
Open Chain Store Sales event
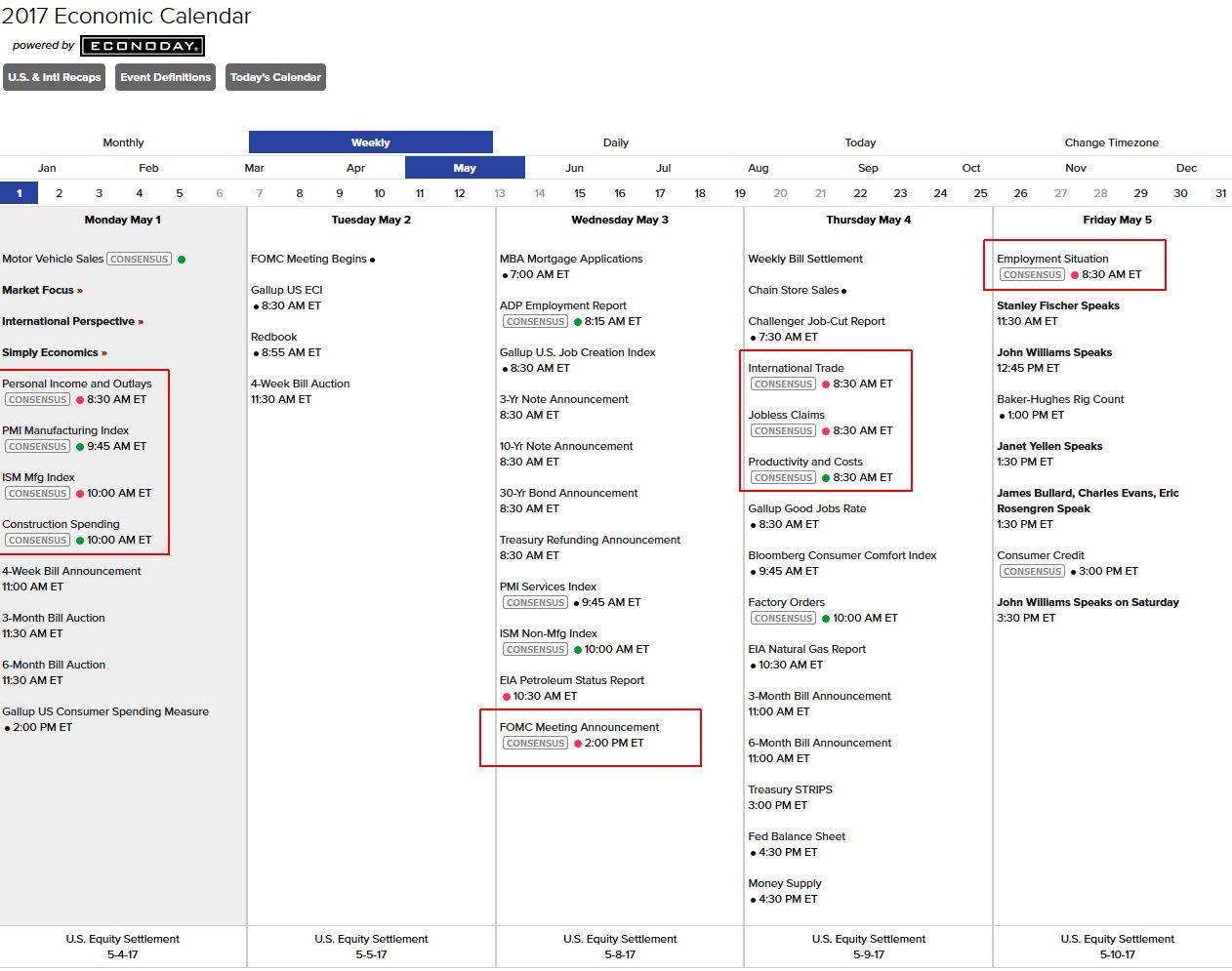click(794, 290)
